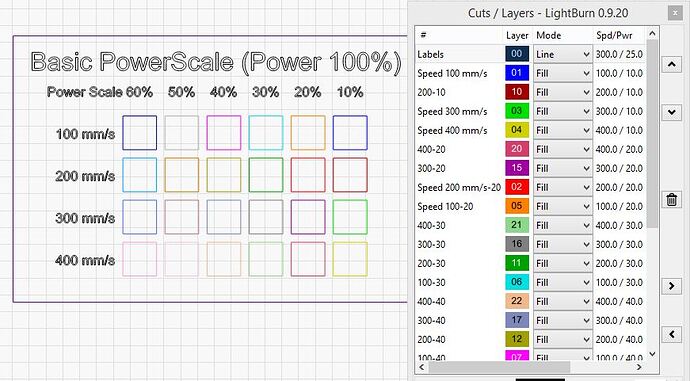
Task: Delete the layer with the trash icon
Action: coord(672,200)
